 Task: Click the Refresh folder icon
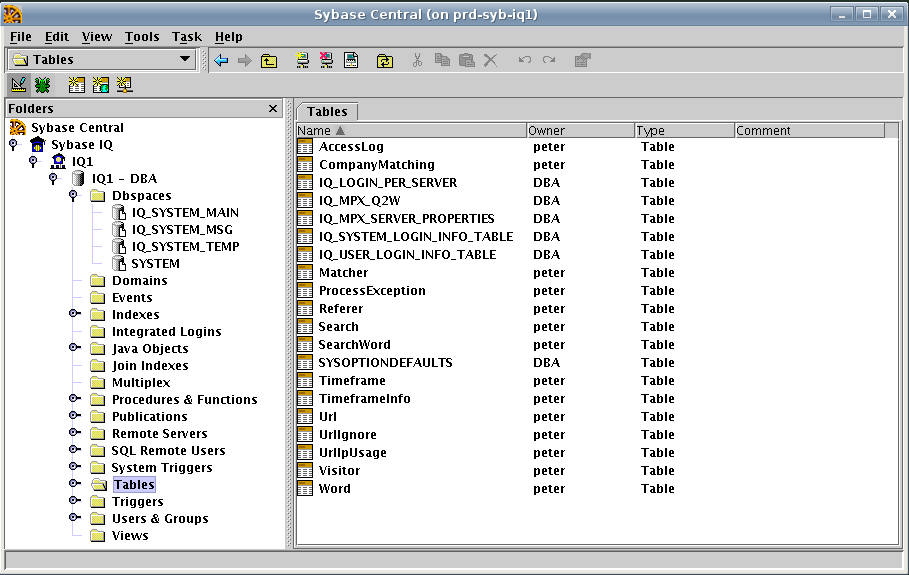tap(384, 60)
